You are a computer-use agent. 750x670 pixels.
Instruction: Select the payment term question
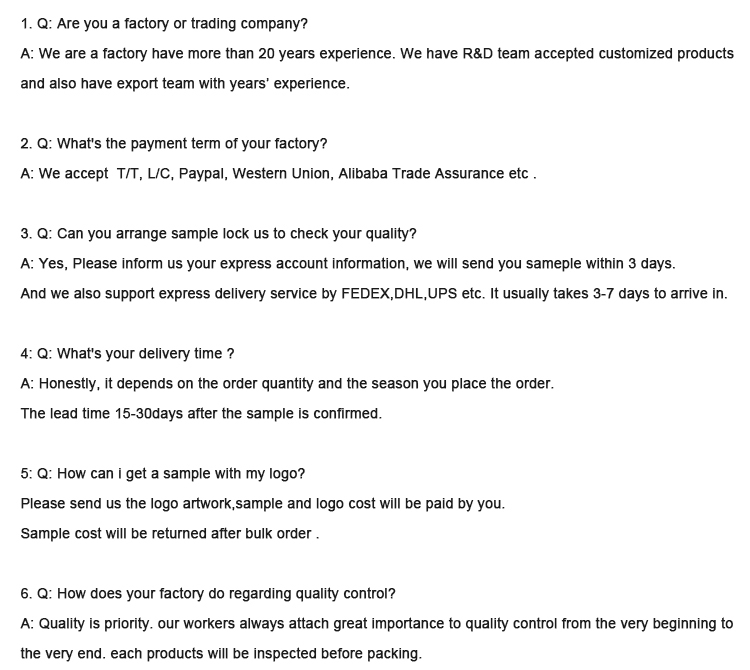coord(174,143)
